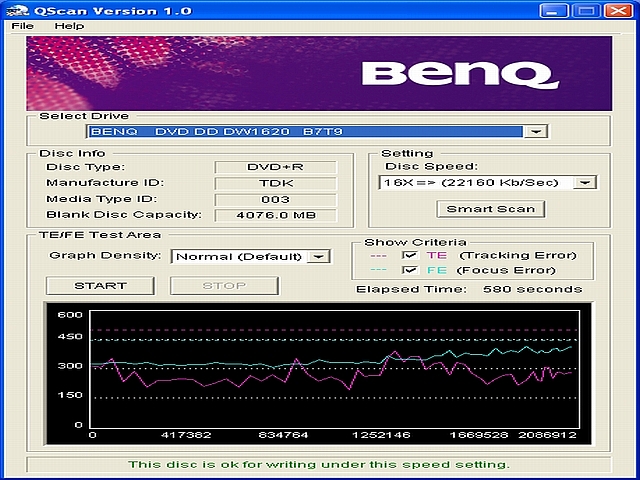Click the BenQ banner image
This screenshot has height=480, width=640.
click(319, 73)
